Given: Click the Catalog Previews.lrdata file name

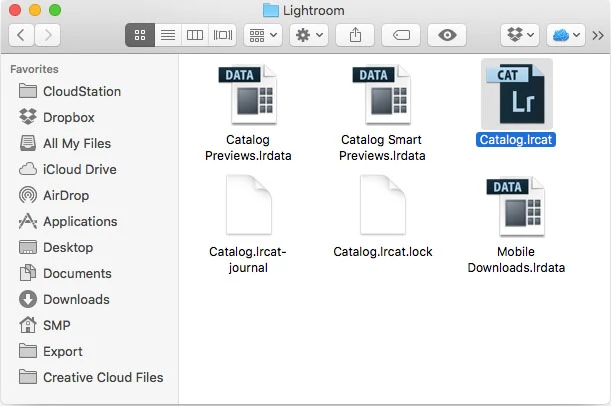Looking at the screenshot, I should (248, 148).
